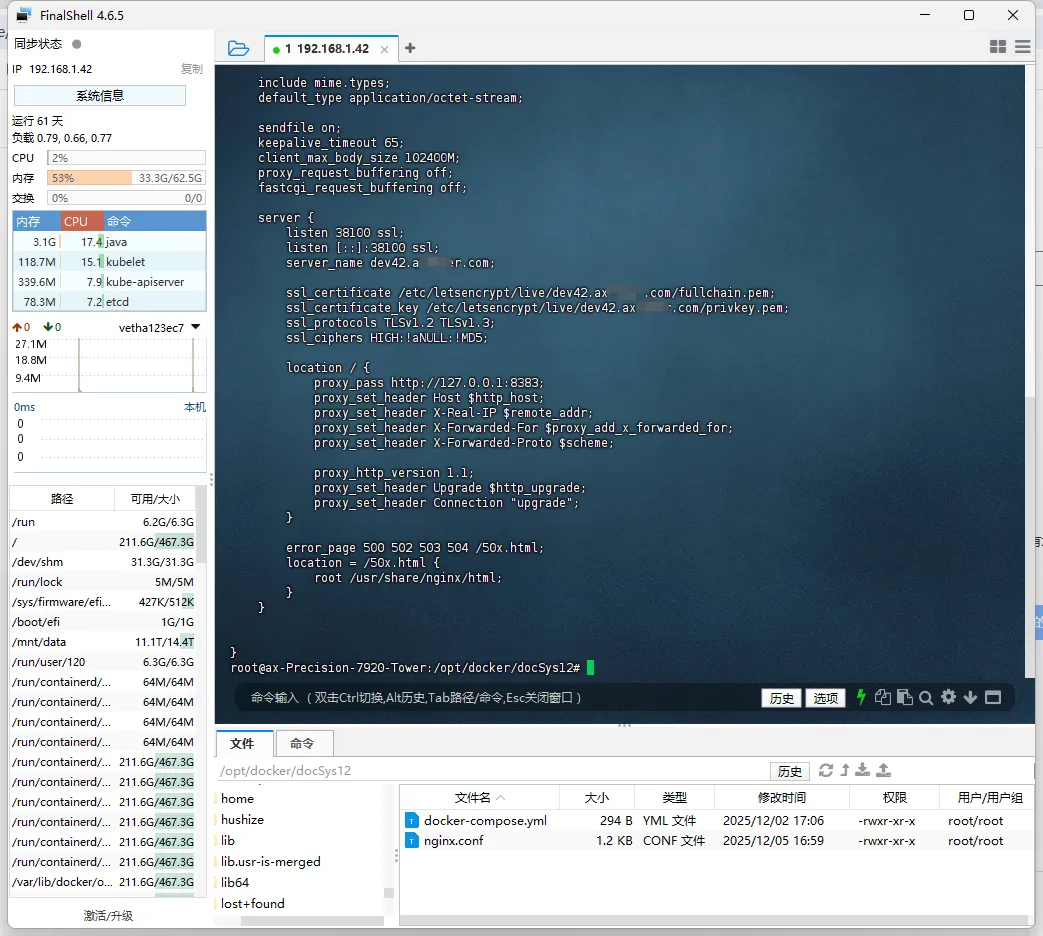Open terminal search magnifier icon
This screenshot has width=1043, height=936.
(x=926, y=698)
